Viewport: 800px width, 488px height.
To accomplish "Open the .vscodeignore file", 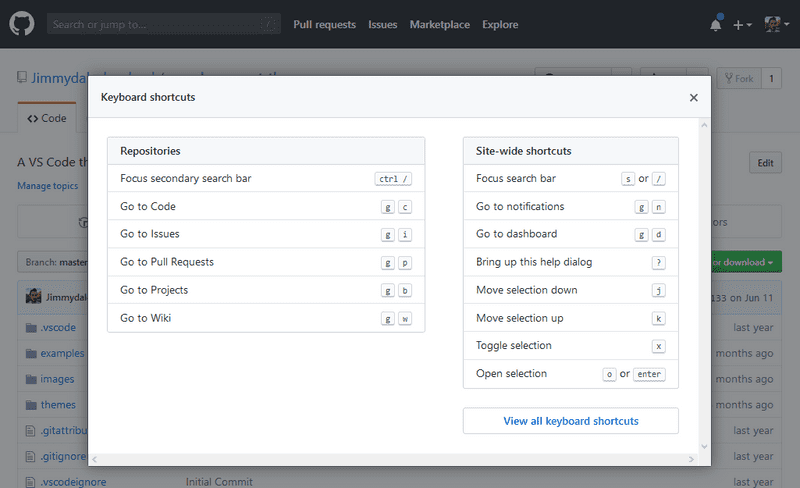I will point(73,482).
